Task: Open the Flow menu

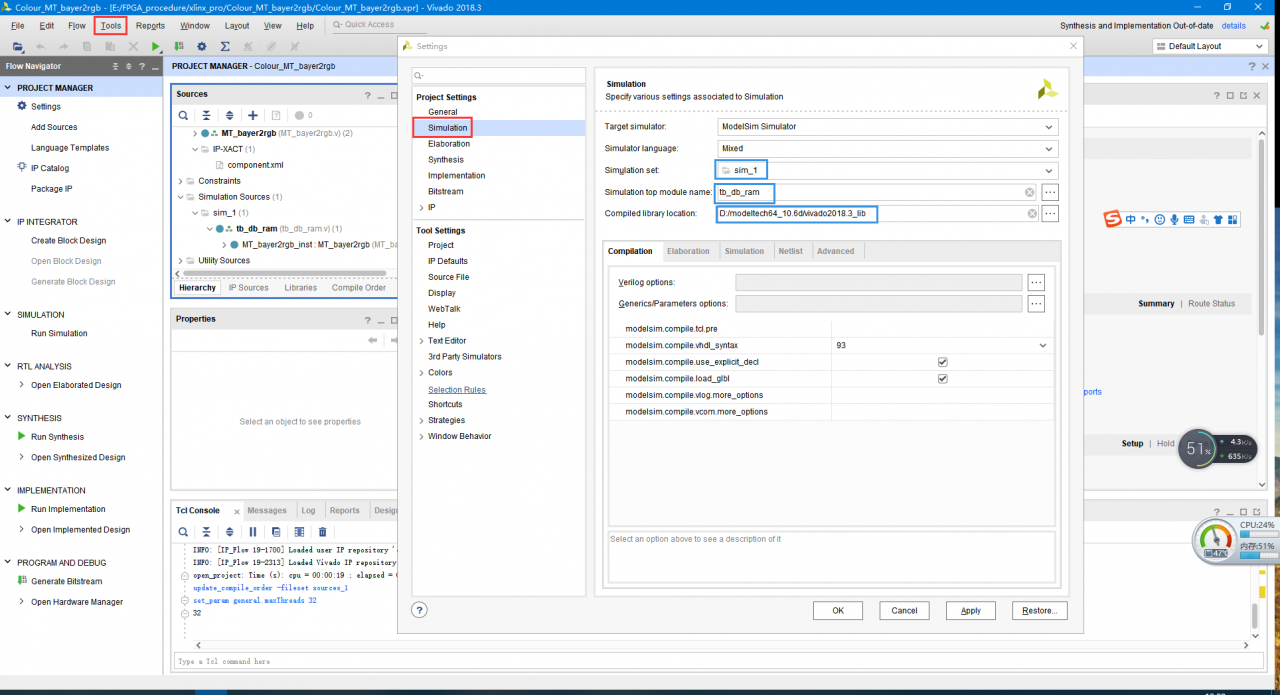Action: click(x=77, y=25)
